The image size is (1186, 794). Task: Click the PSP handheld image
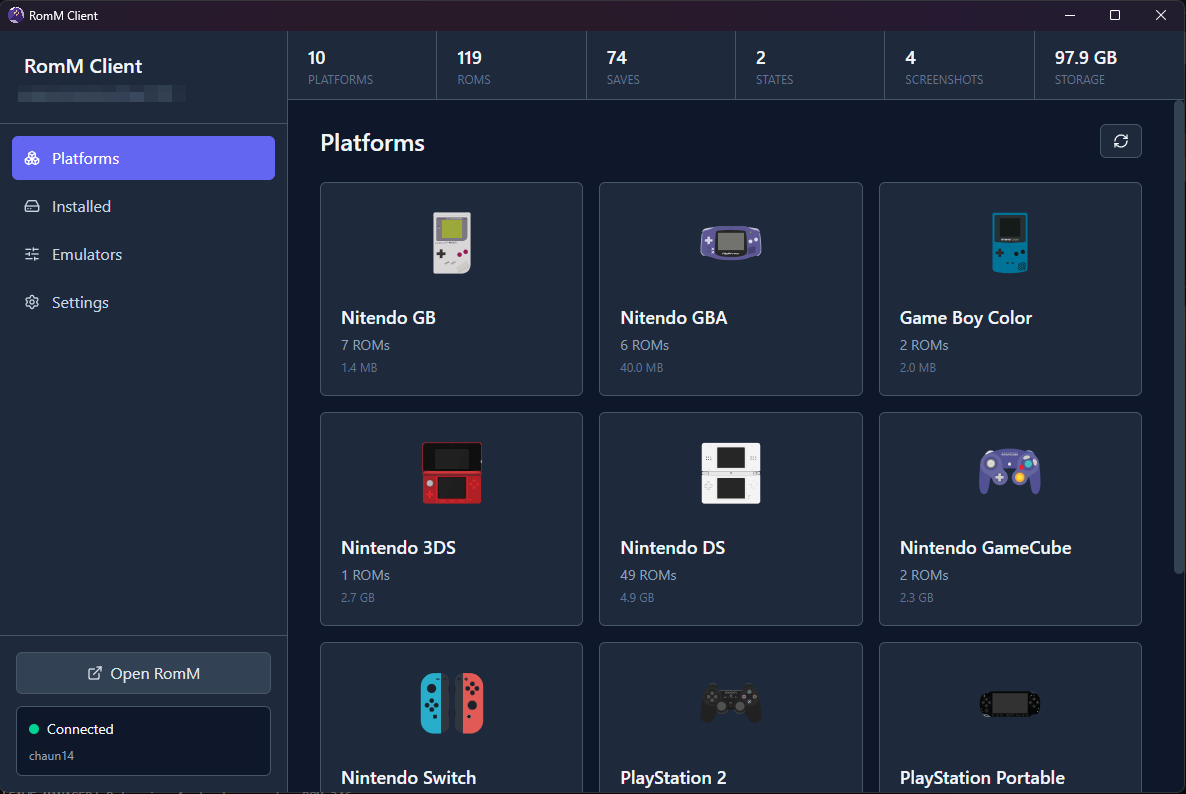1010,703
